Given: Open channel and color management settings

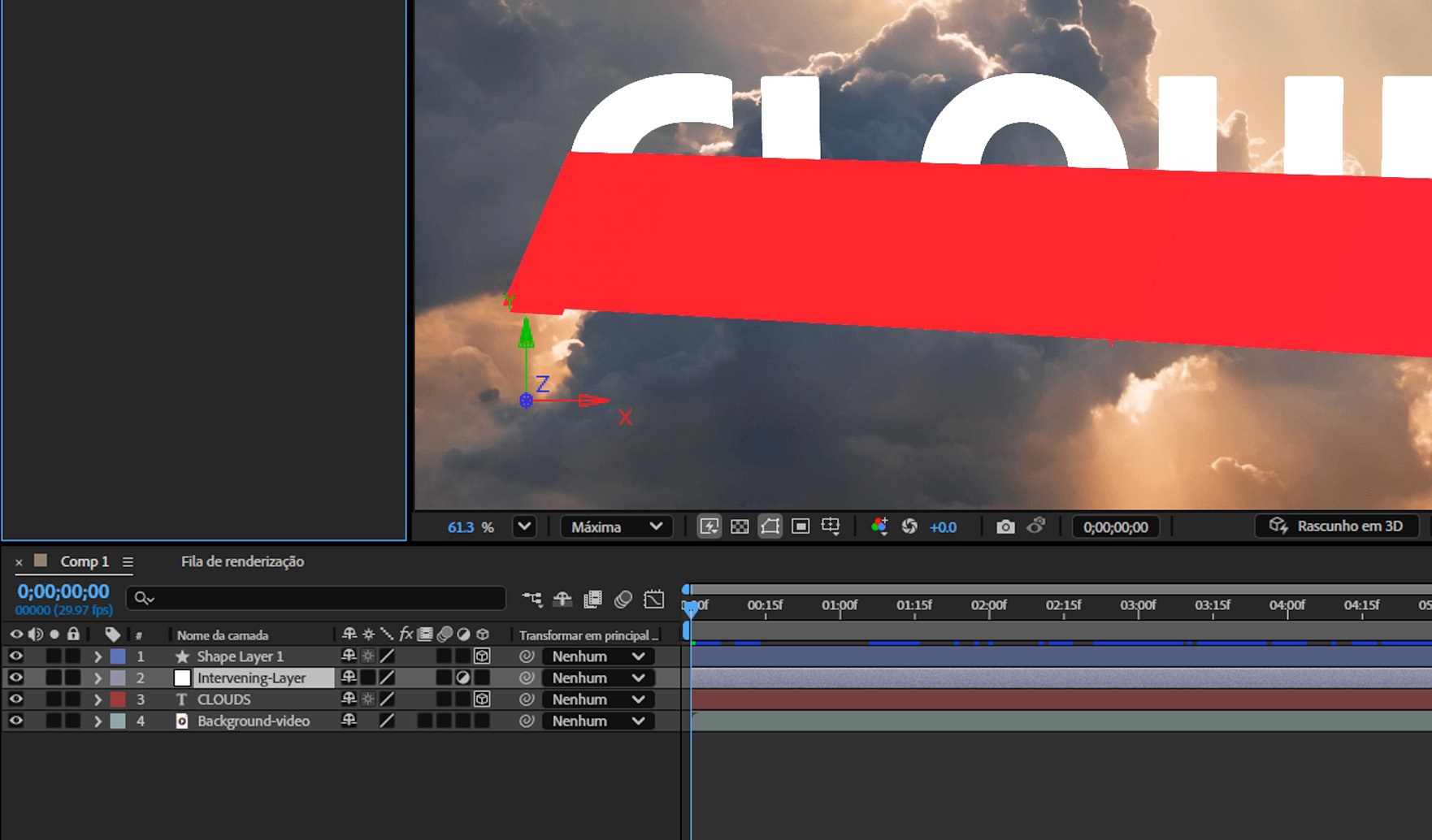Looking at the screenshot, I should 879,526.
